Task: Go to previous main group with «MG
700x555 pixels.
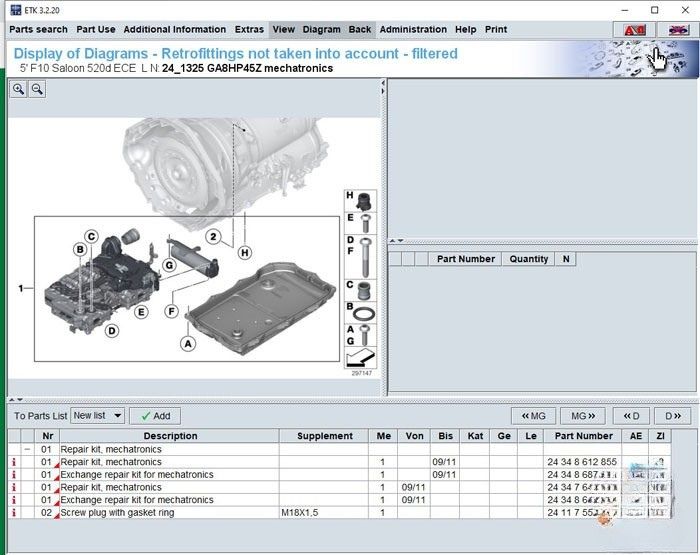Action: [x=532, y=415]
